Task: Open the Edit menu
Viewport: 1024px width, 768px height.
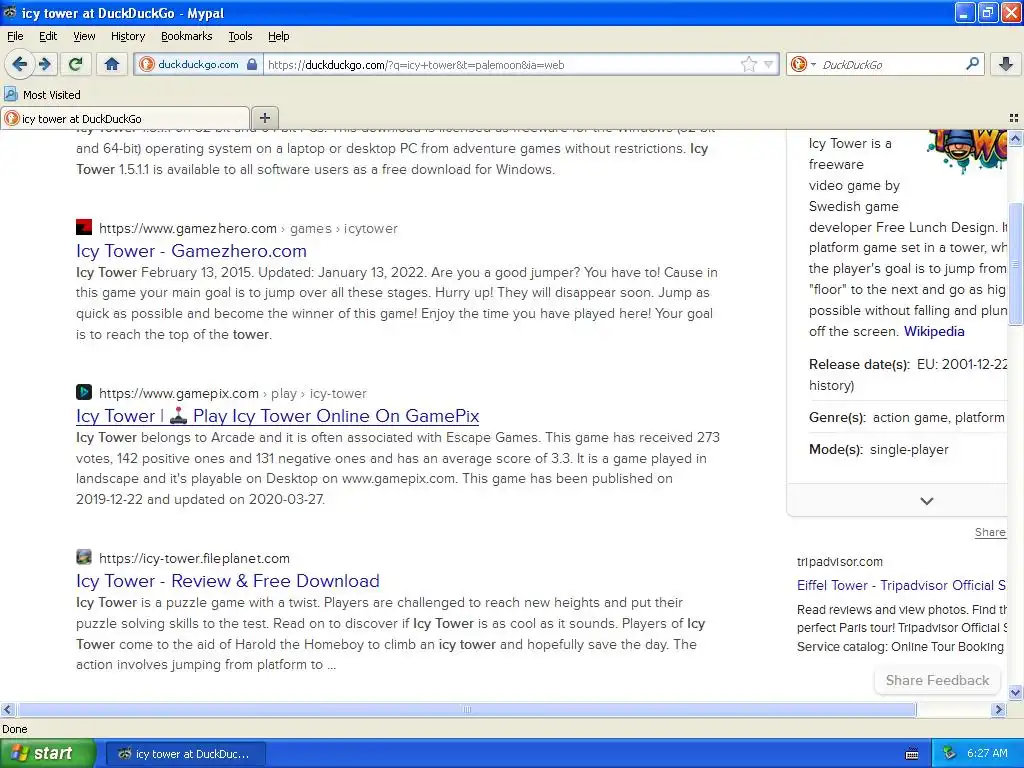Action: (x=48, y=36)
